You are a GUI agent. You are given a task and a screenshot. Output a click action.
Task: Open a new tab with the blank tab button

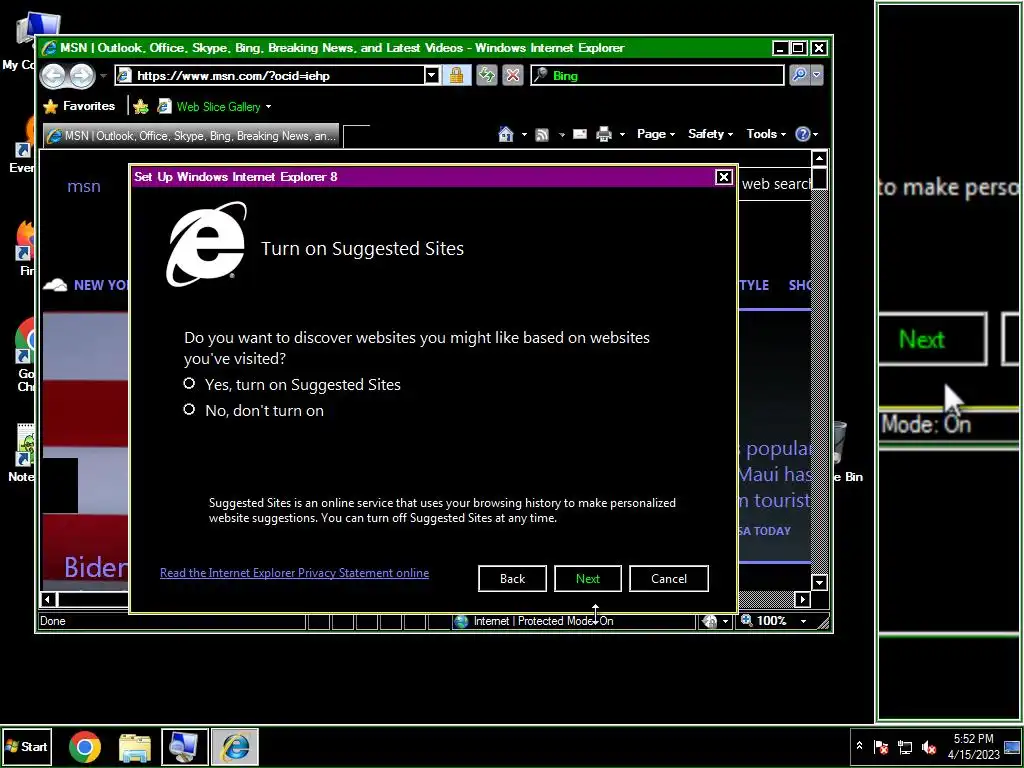click(x=356, y=136)
